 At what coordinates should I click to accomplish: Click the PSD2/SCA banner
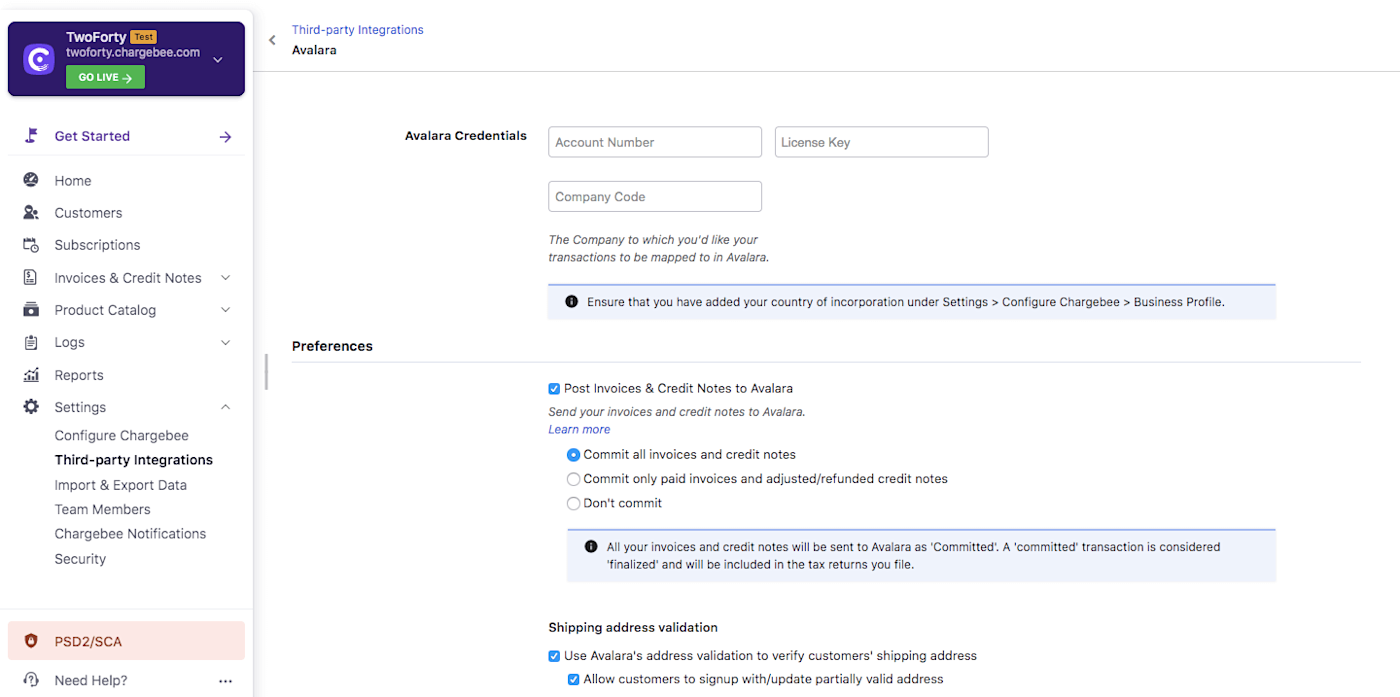126,641
